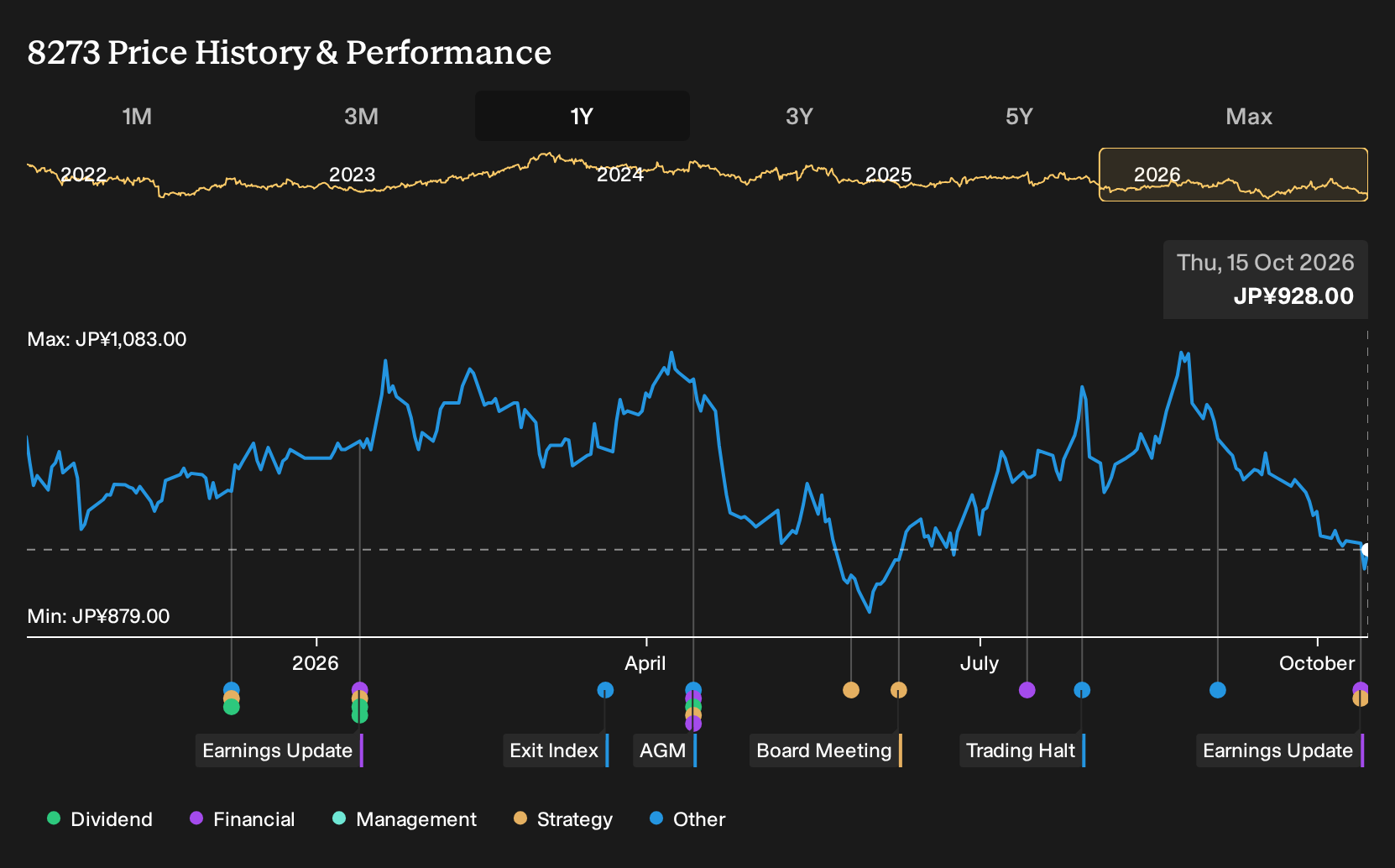The height and width of the screenshot is (868, 1395).
Task: Click lone blue event dot before October
Action: point(1218,690)
